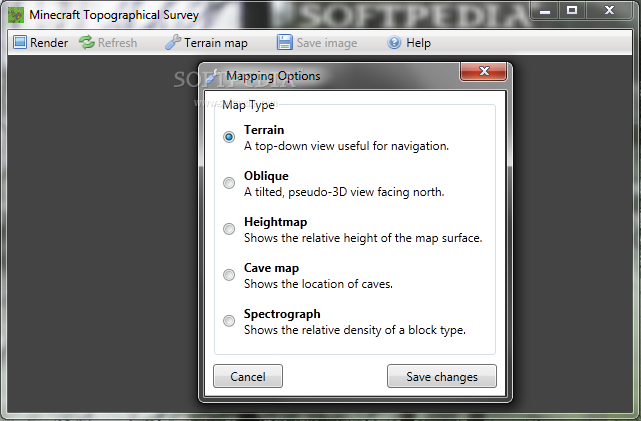The height and width of the screenshot is (421, 641).
Task: Click 'Shows the relative density of a block type.'
Action: (x=355, y=330)
